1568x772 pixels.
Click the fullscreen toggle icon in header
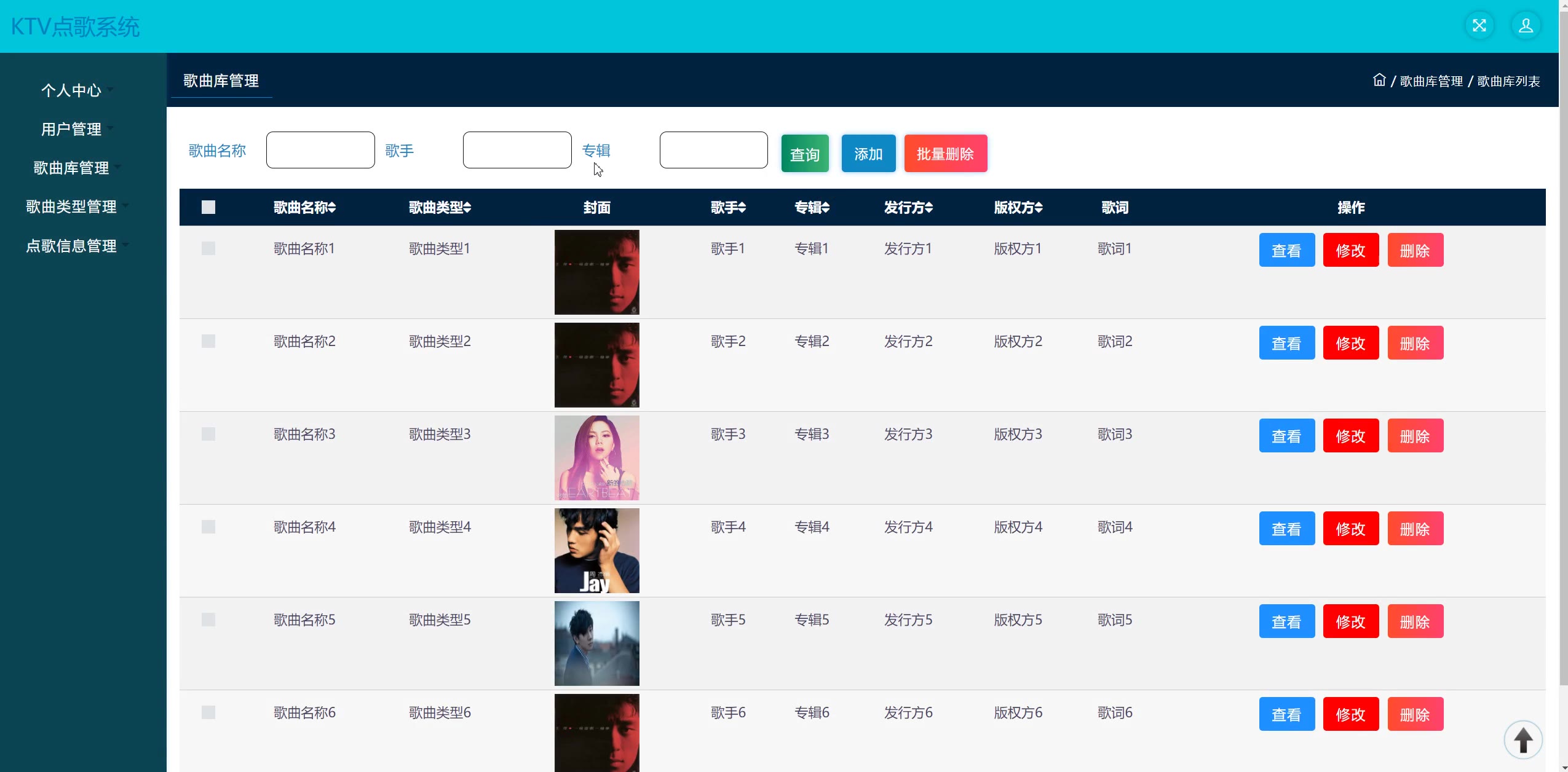1479,26
